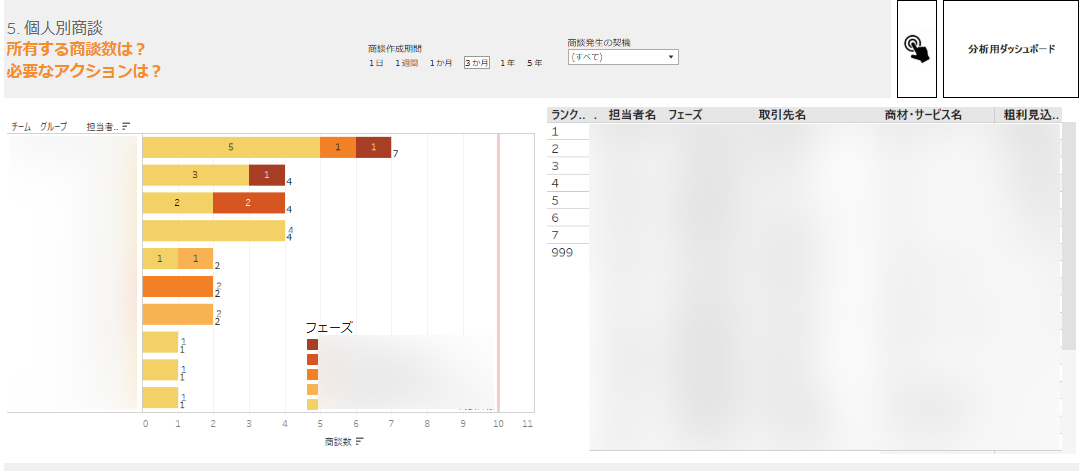Click yellow segment 1 beside light orange segment
The height and width of the screenshot is (471, 1083).
point(160,258)
